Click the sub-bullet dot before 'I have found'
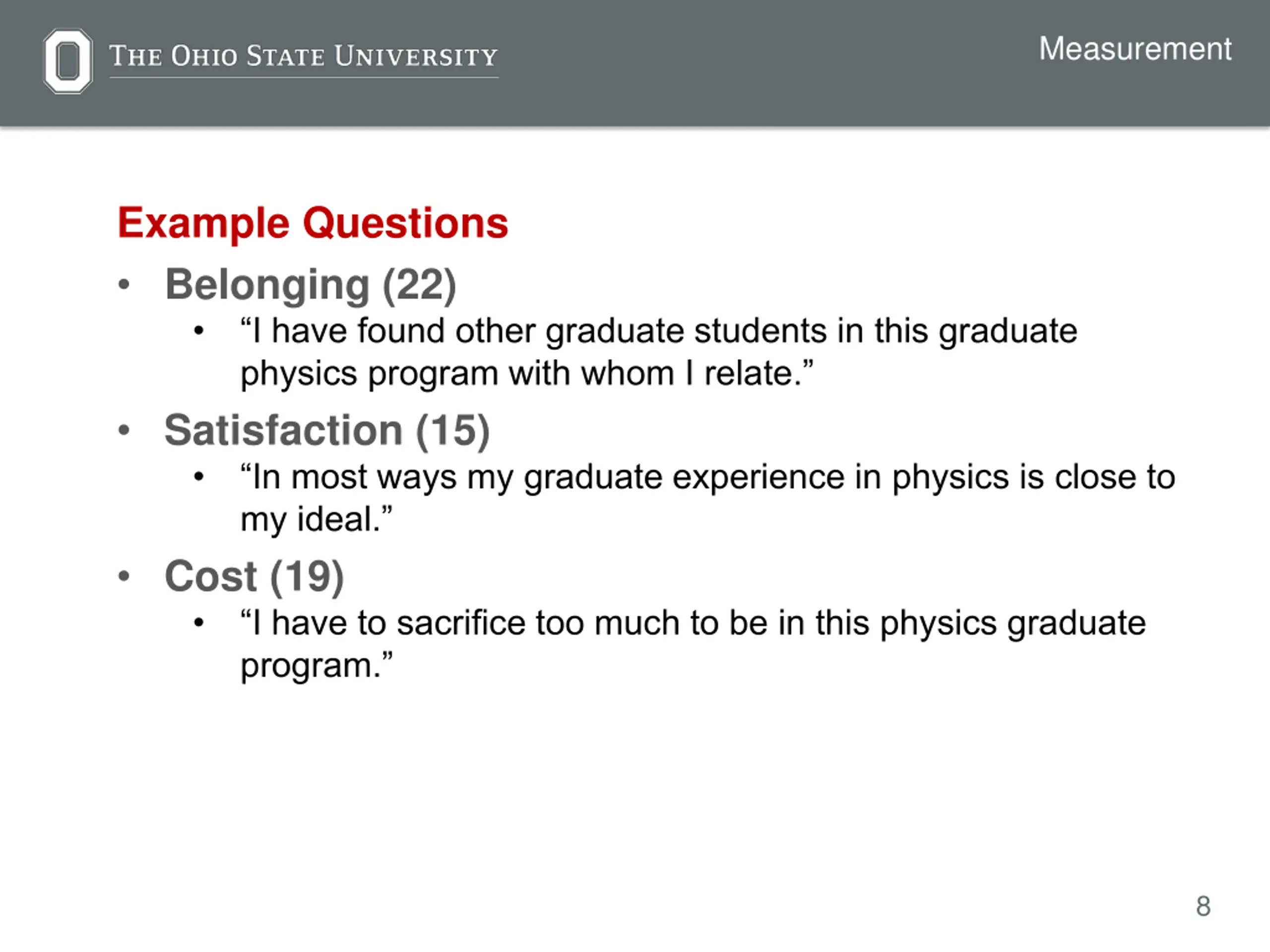The height and width of the screenshot is (952, 1270). pyautogui.click(x=198, y=331)
